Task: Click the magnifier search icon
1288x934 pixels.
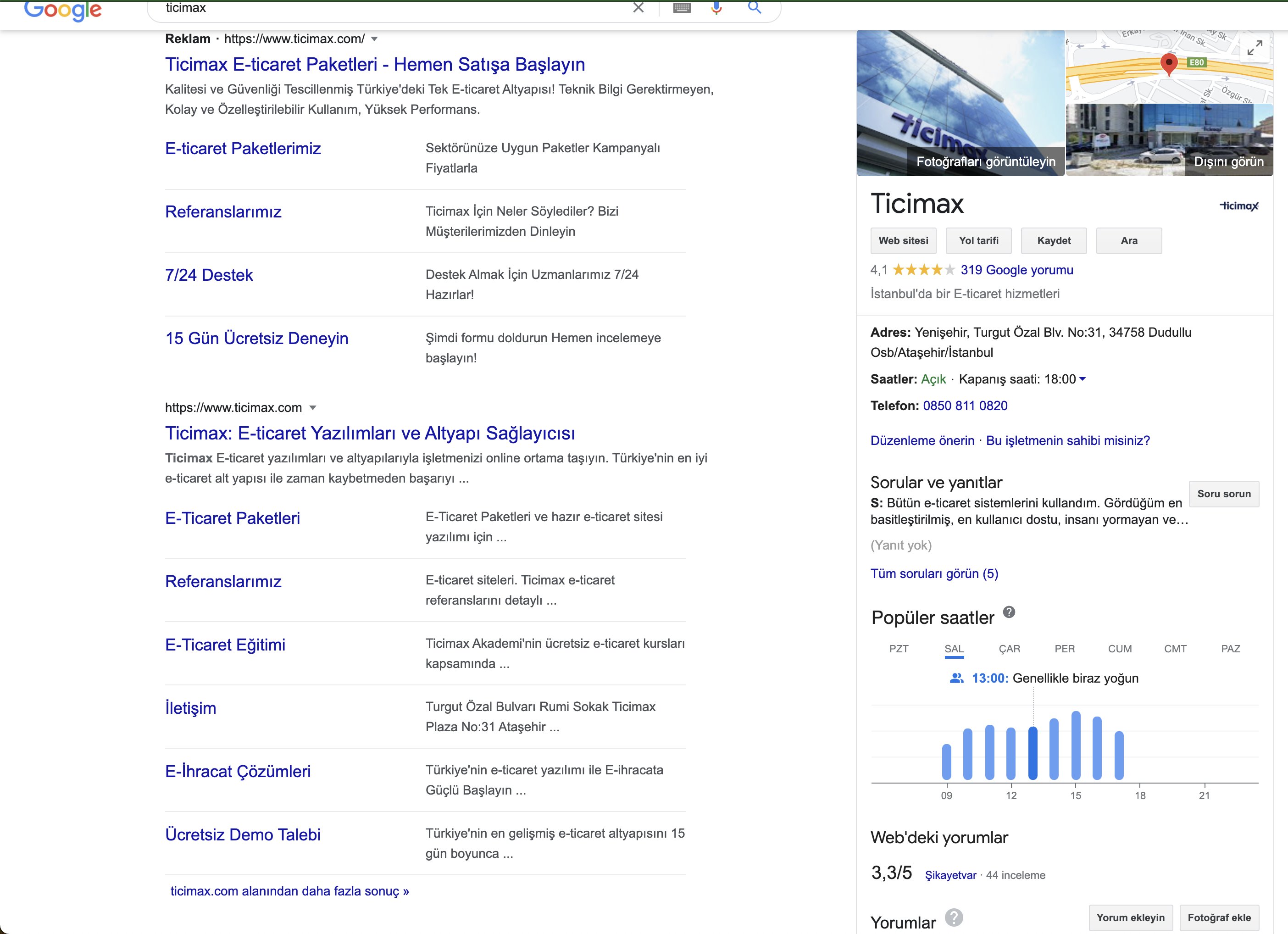Action: pos(754,7)
